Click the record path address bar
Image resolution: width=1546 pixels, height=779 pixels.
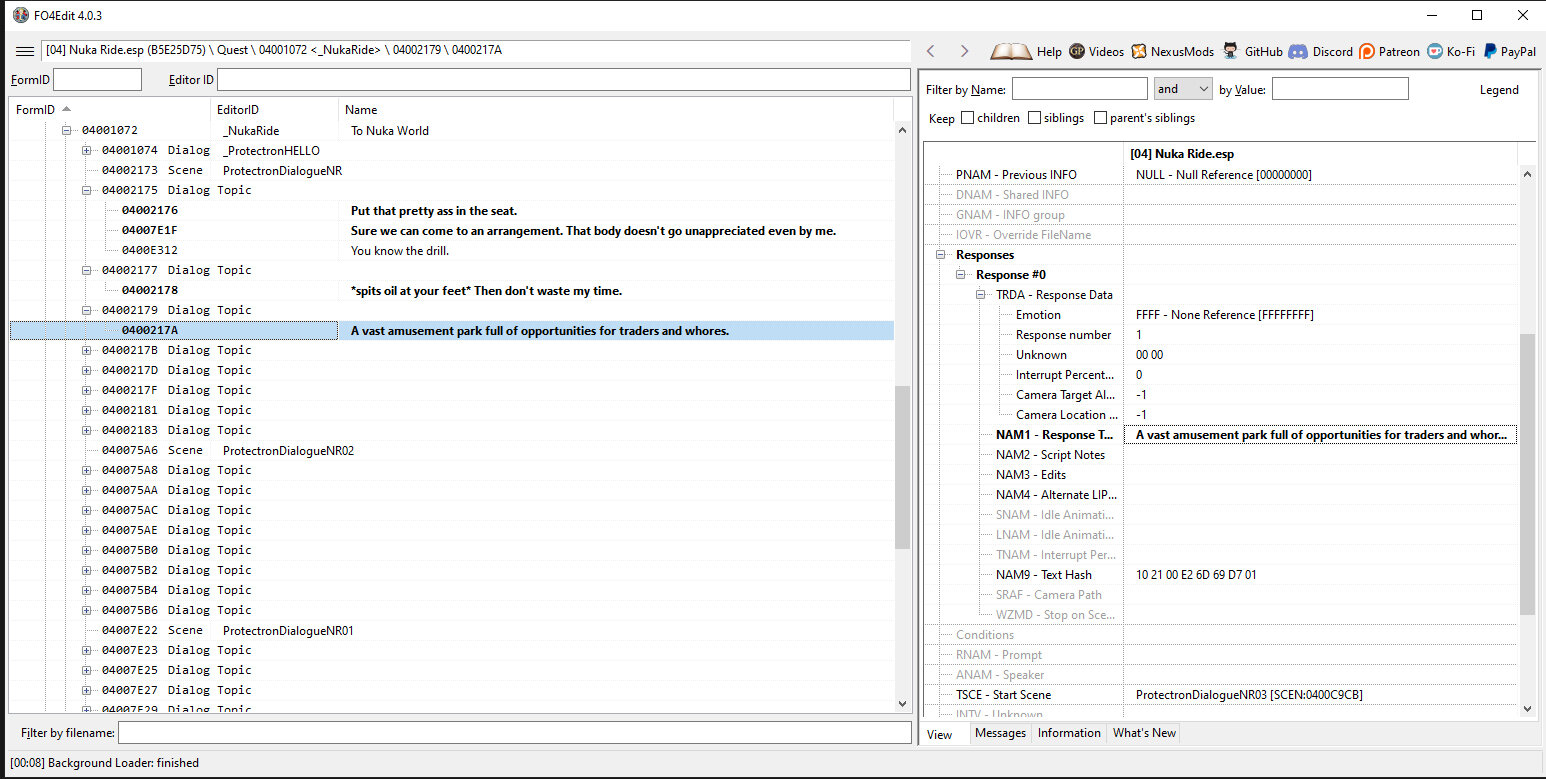tap(475, 51)
